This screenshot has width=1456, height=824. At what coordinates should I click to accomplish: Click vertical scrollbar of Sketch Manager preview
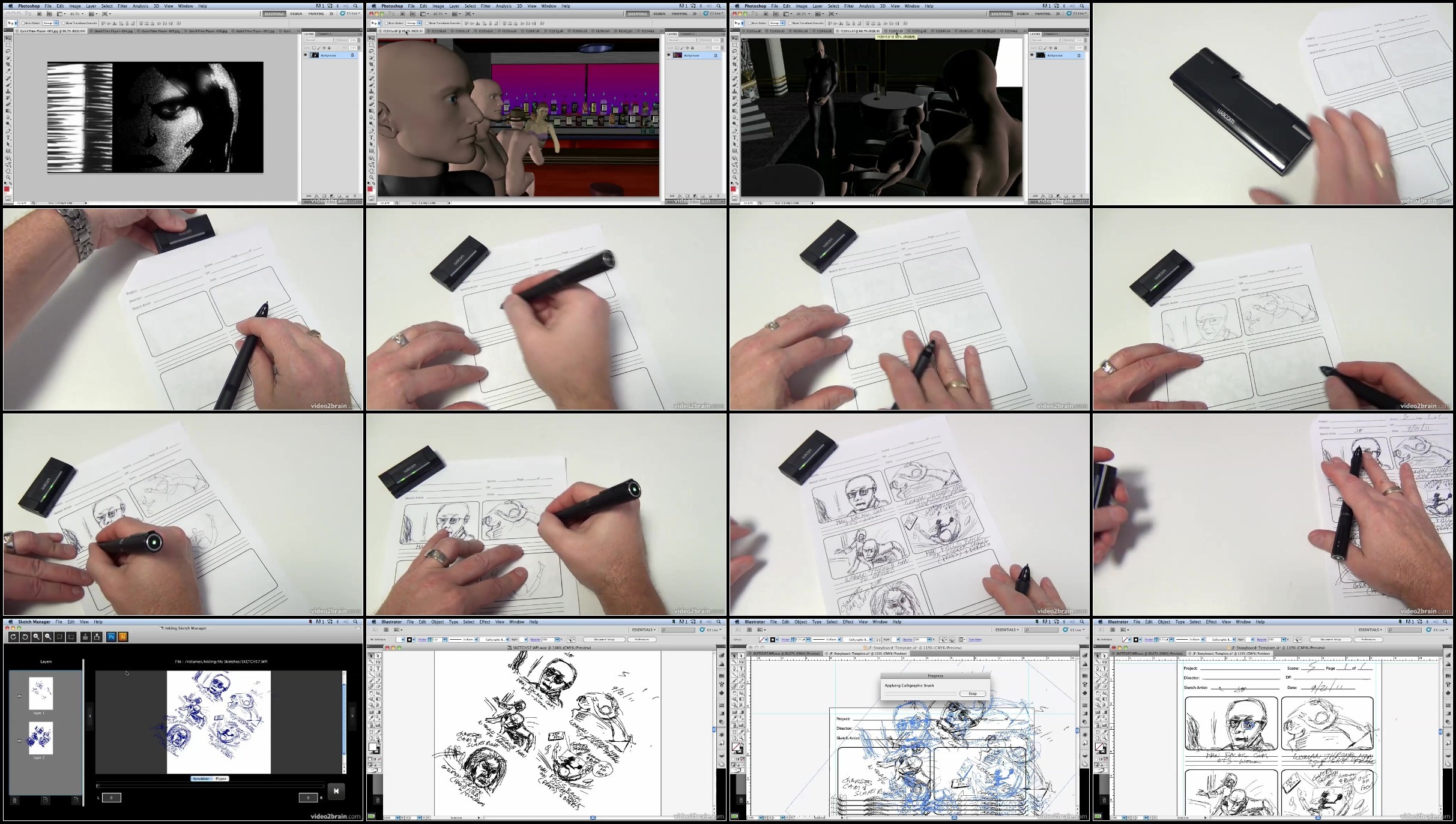345,722
